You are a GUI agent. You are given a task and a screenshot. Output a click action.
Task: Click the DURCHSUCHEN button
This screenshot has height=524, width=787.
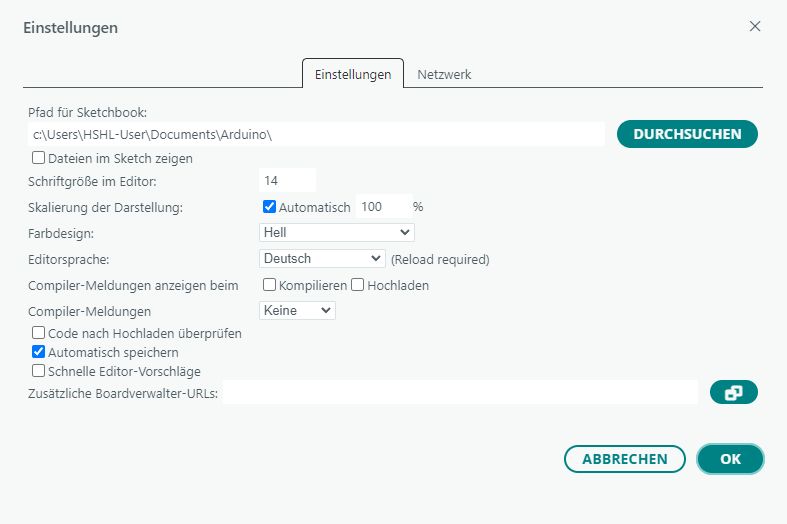coord(687,134)
